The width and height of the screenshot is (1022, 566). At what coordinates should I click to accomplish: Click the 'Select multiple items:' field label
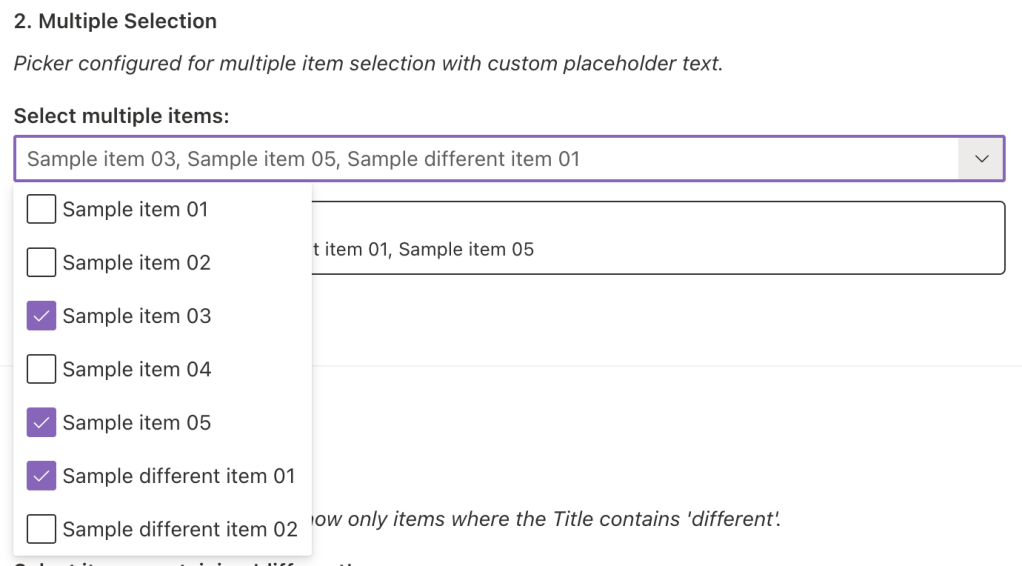121,116
